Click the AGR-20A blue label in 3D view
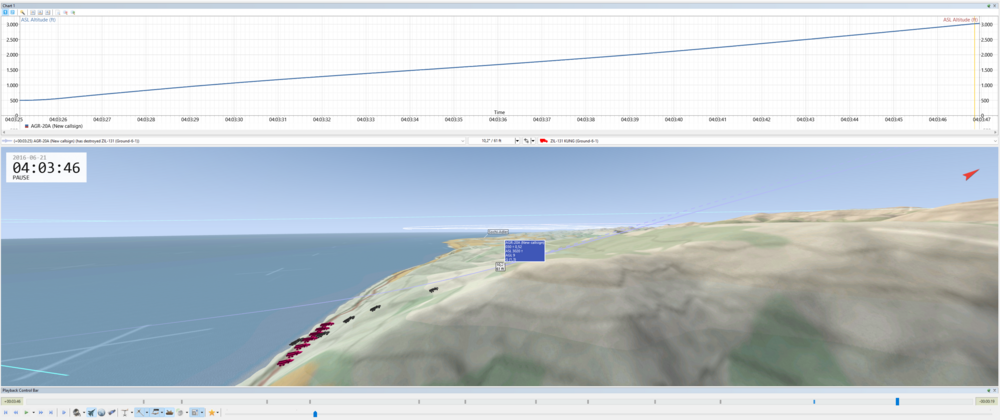Screen dimensions: 1000x420 [524, 250]
